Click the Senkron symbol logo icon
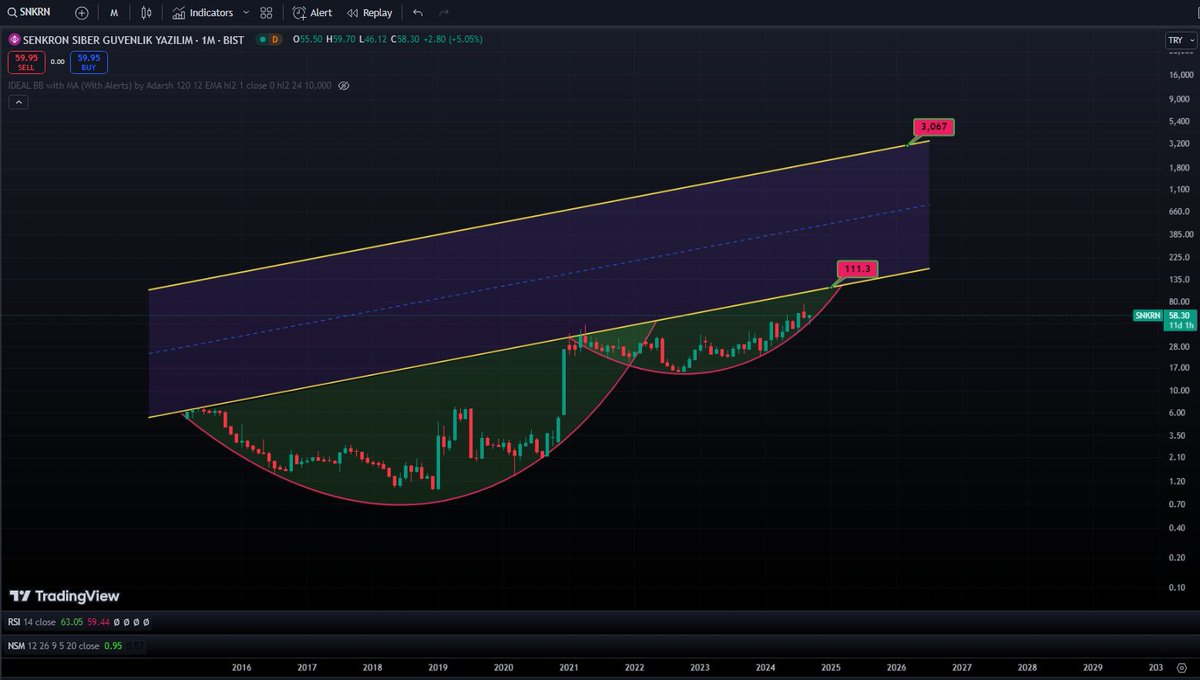 pyautogui.click(x=14, y=40)
